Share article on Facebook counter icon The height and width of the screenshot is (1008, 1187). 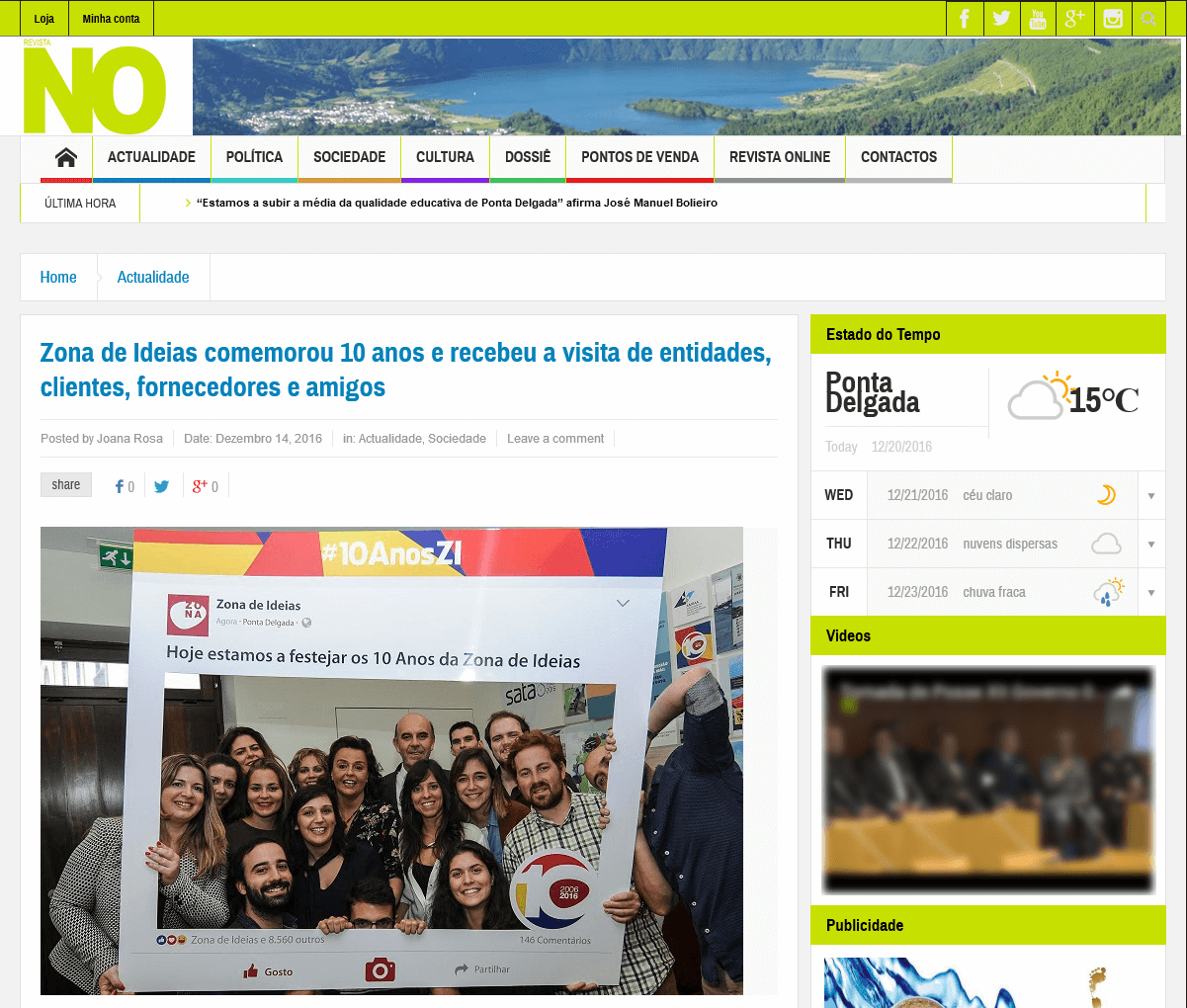click(x=125, y=486)
